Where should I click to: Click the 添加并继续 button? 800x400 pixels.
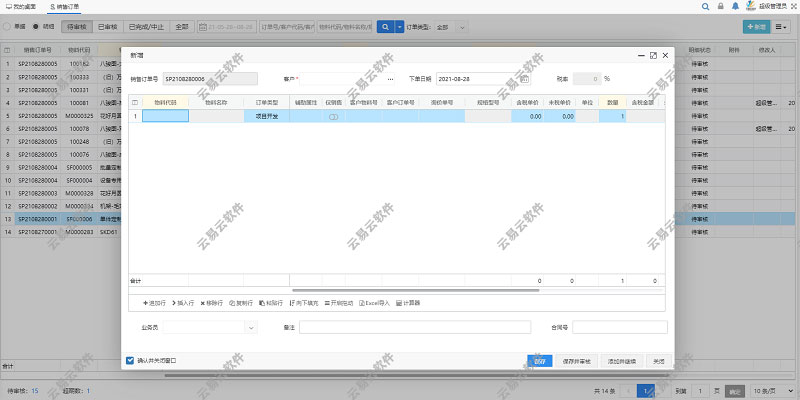click(x=621, y=360)
